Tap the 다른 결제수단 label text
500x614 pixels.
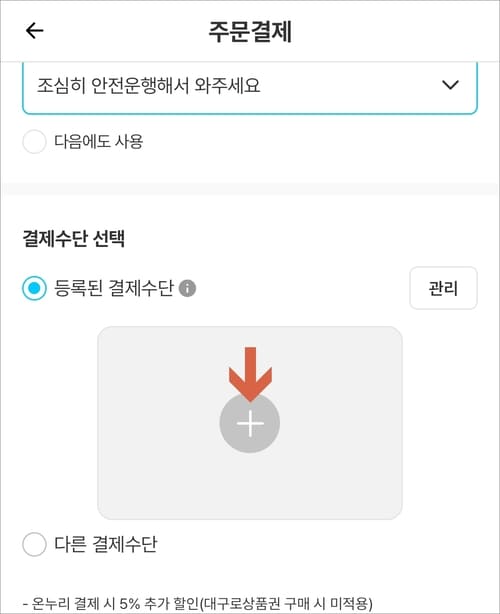[x=106, y=544]
